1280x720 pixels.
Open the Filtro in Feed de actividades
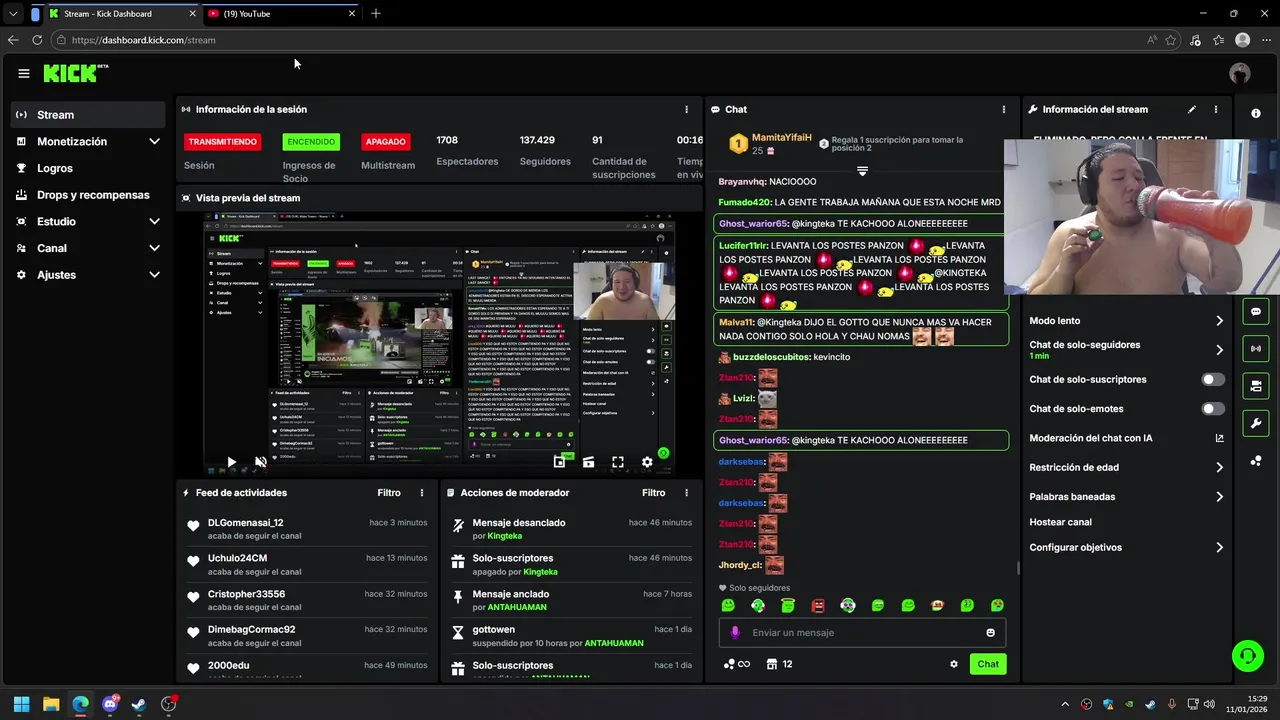389,493
